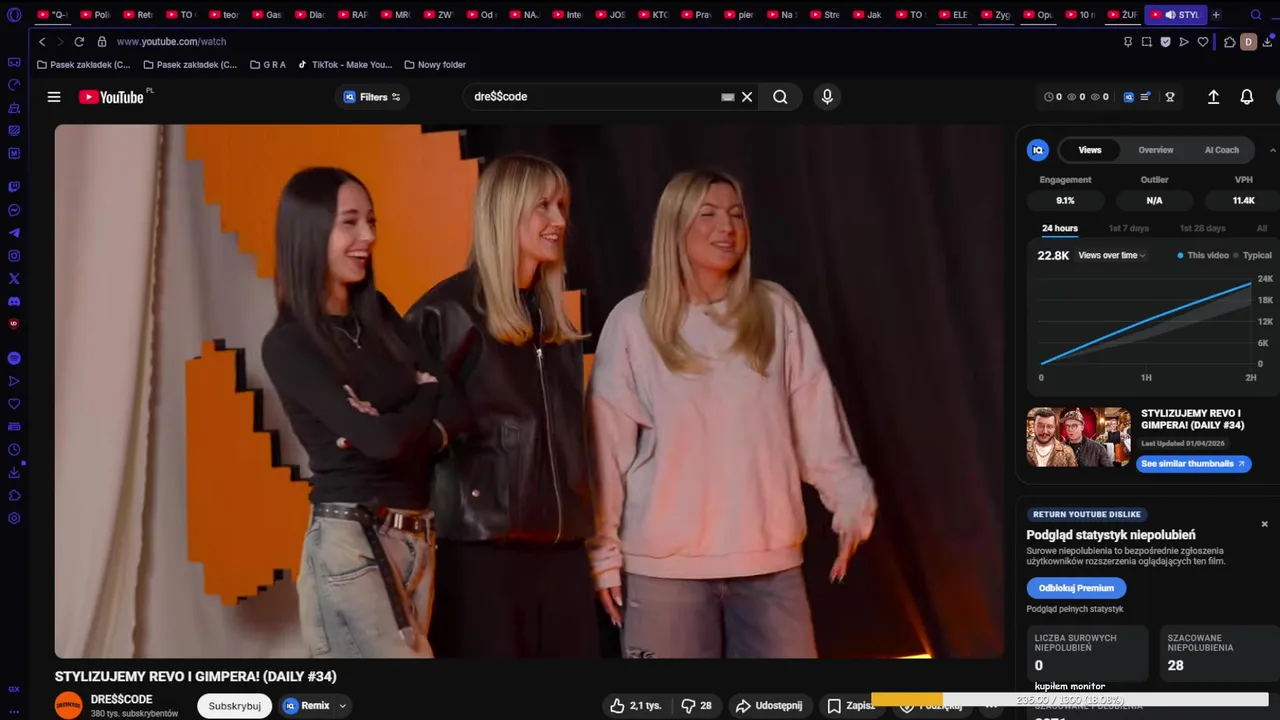Open X (Twitter) in the Opera sidebar

pos(14,279)
